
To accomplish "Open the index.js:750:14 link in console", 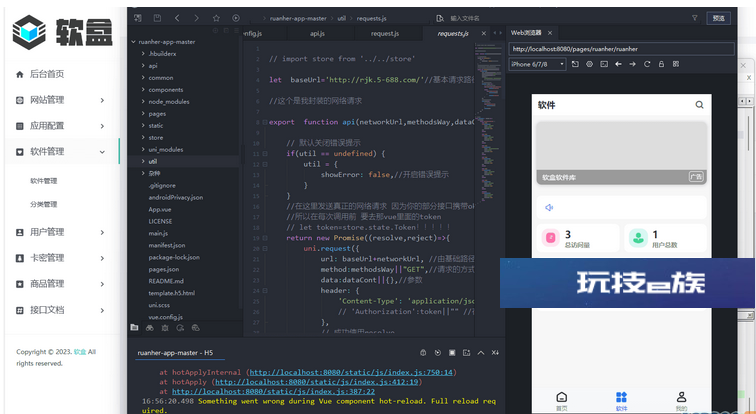I will (351, 373).
